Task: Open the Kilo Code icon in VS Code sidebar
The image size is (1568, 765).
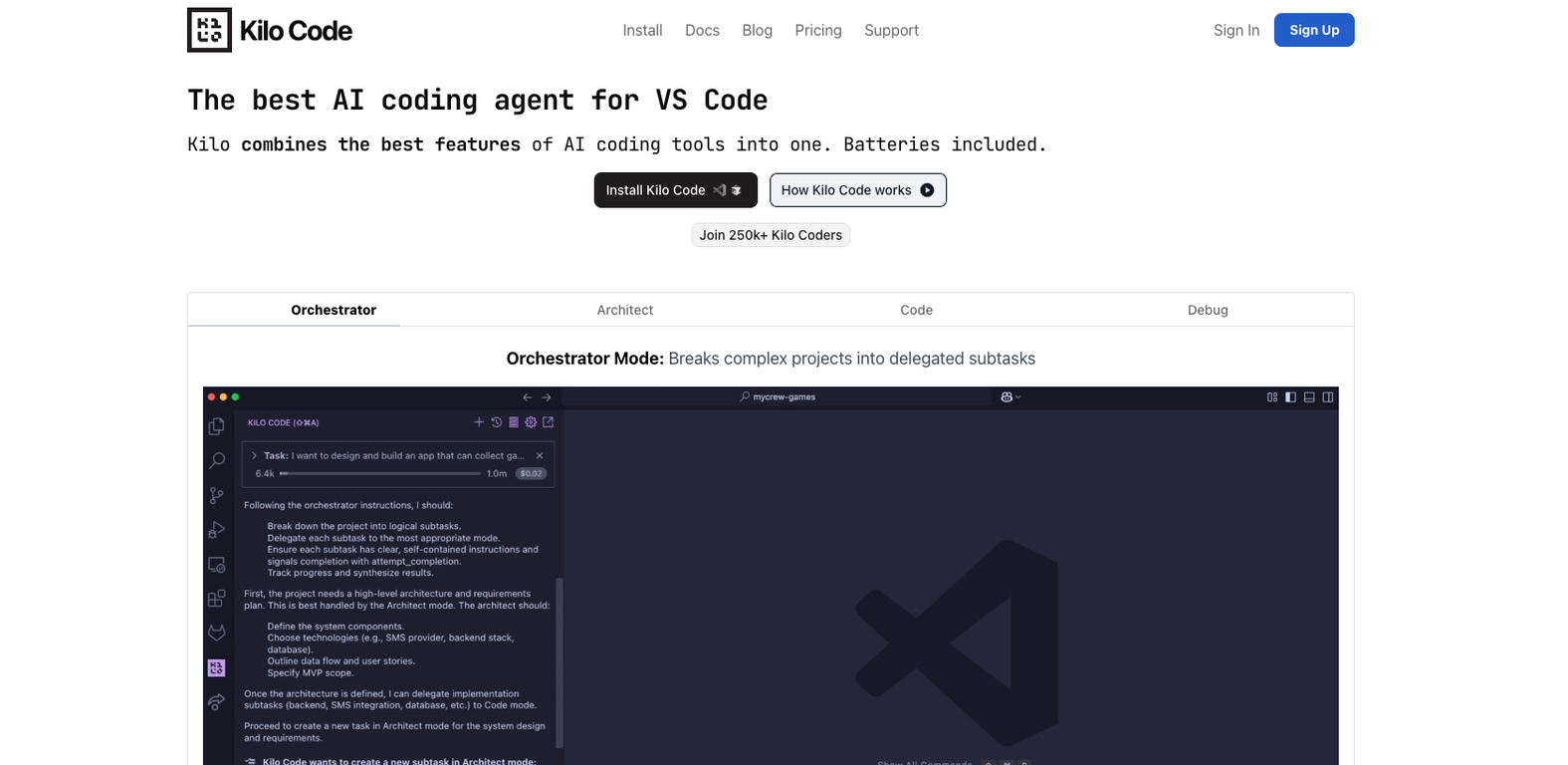Action: pos(216,667)
